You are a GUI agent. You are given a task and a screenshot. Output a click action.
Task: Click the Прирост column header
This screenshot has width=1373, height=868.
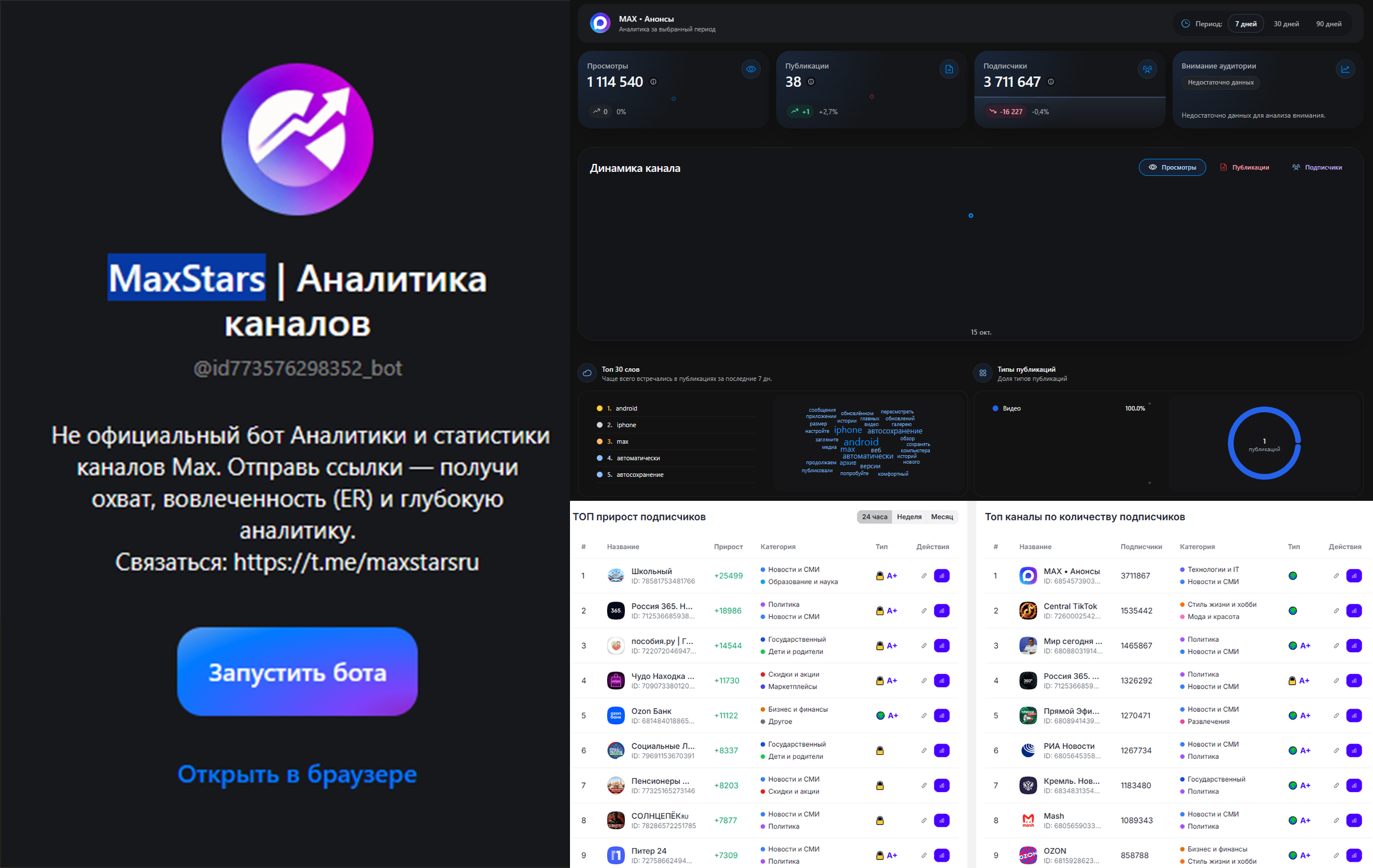click(x=728, y=546)
